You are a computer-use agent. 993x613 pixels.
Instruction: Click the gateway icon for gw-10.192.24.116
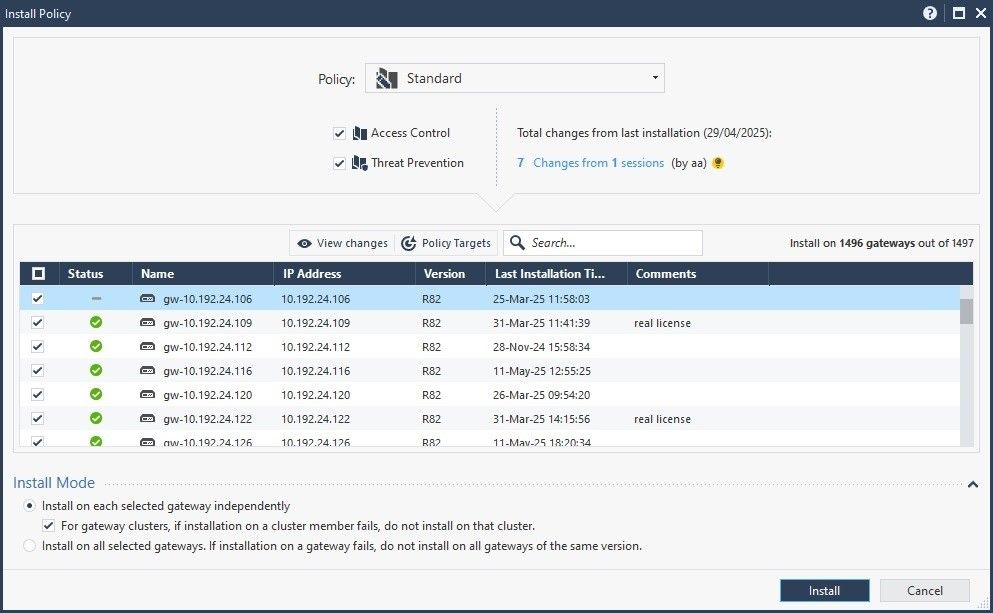[148, 370]
